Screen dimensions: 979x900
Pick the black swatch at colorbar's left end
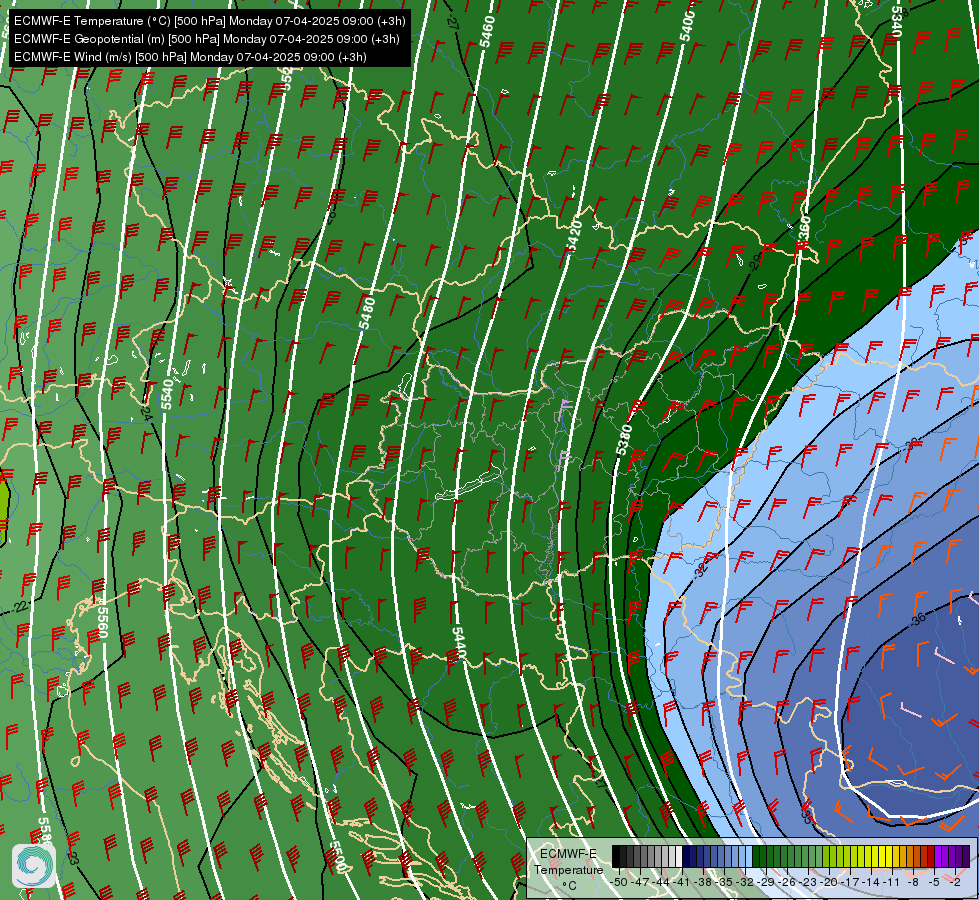tap(616, 856)
